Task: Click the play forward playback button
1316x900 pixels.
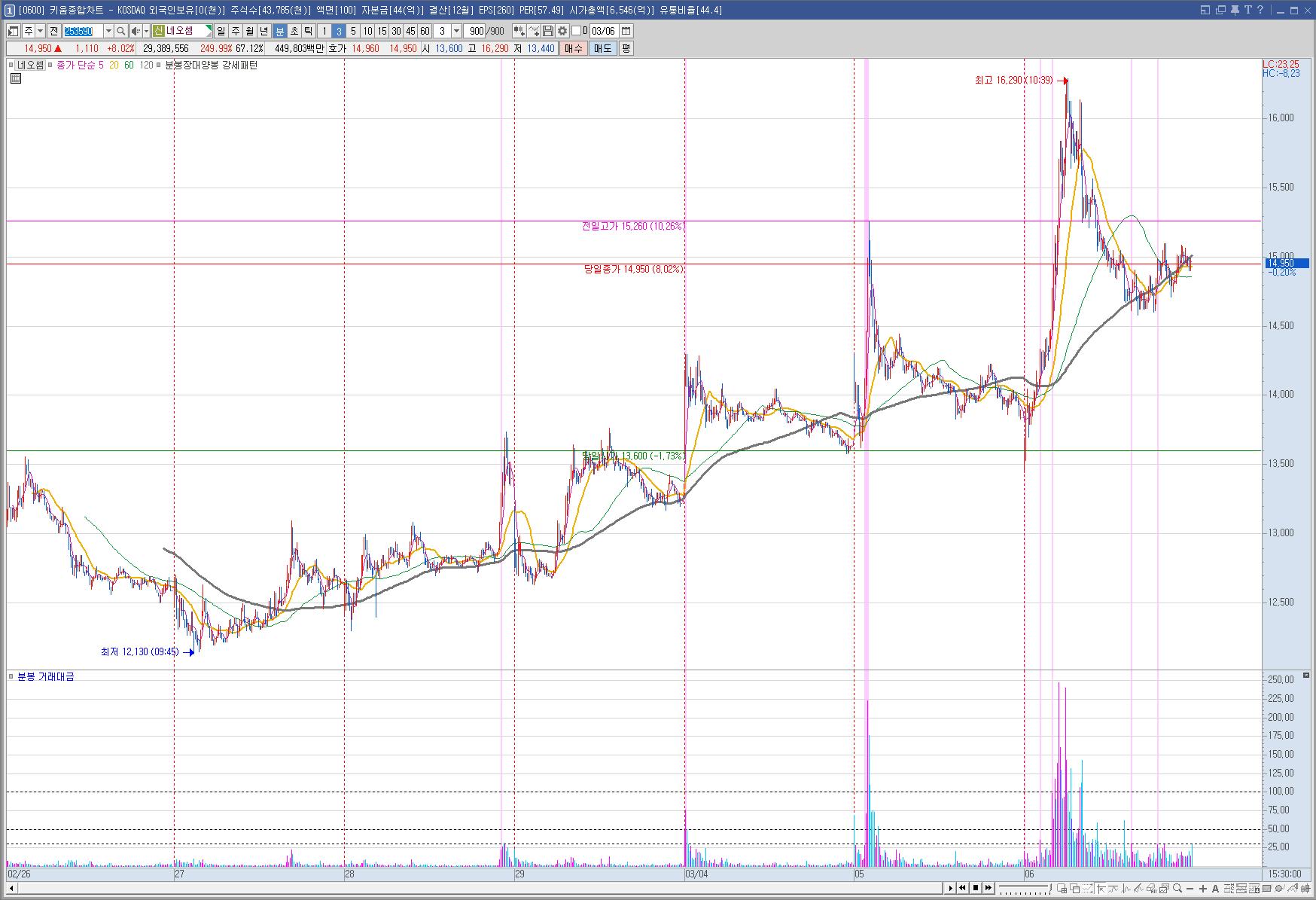Action: tap(950, 889)
